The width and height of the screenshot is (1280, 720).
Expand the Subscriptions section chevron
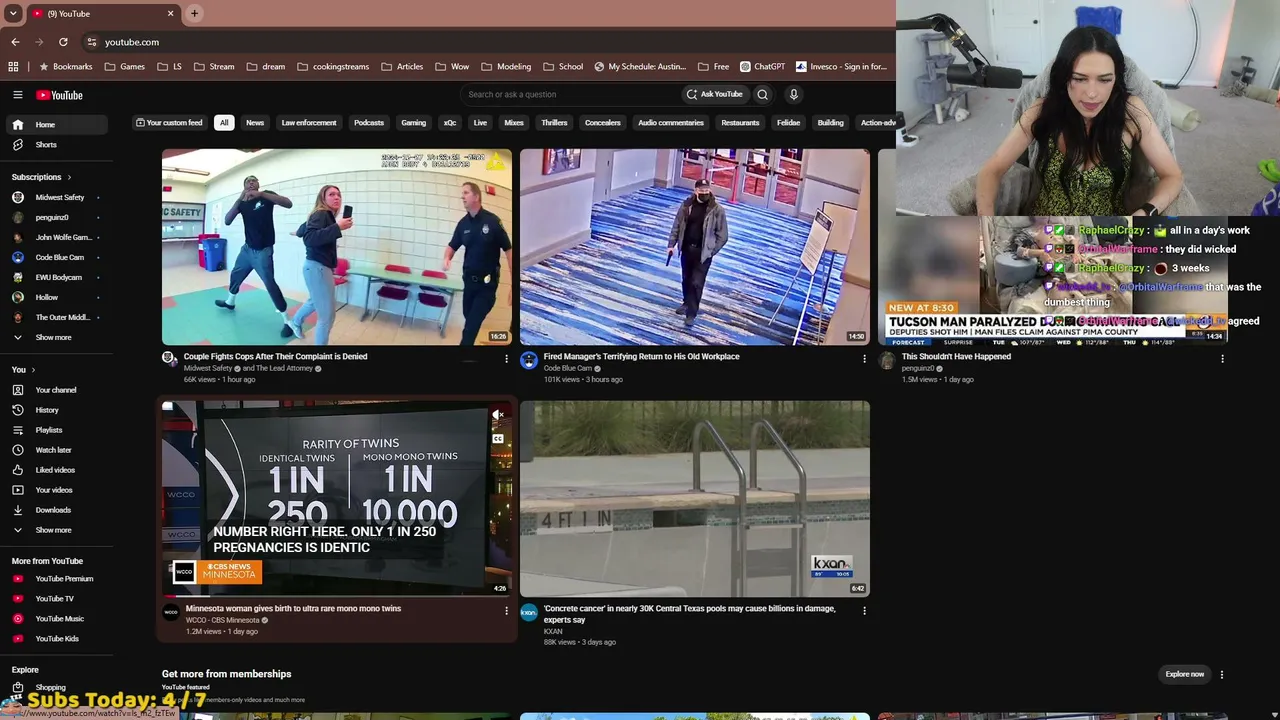tap(69, 177)
